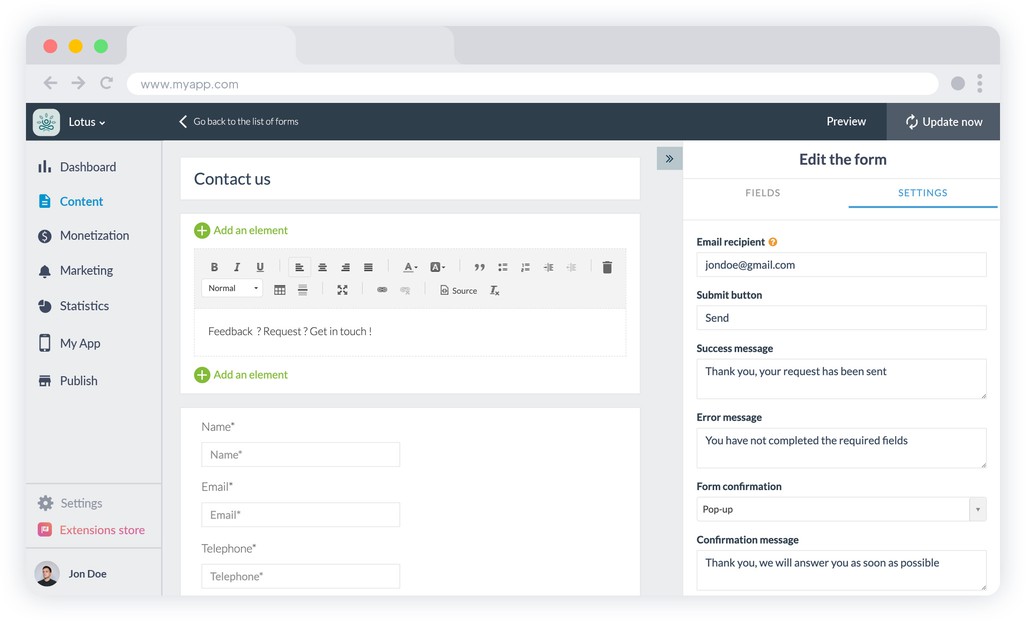Toggle bold formatting in the editor
Screen dimensions: 1026x621
214,267
